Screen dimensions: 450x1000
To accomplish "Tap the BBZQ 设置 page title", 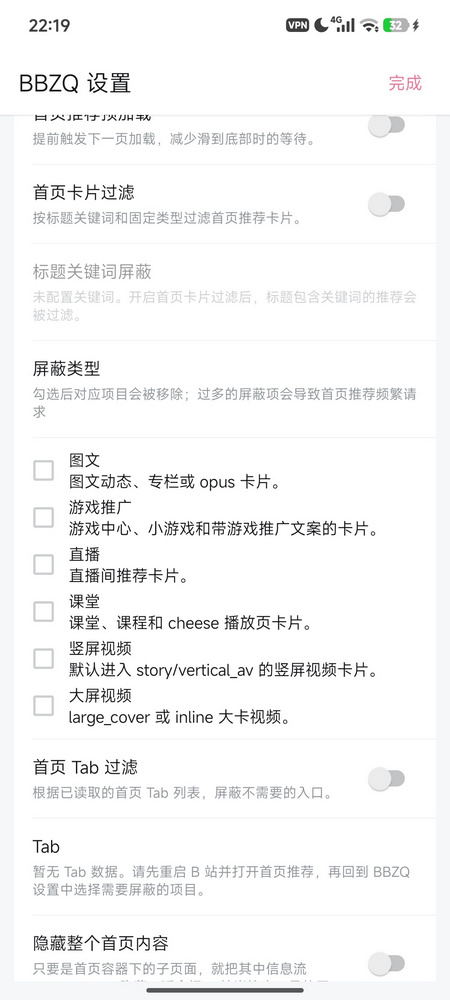I will 75,84.
